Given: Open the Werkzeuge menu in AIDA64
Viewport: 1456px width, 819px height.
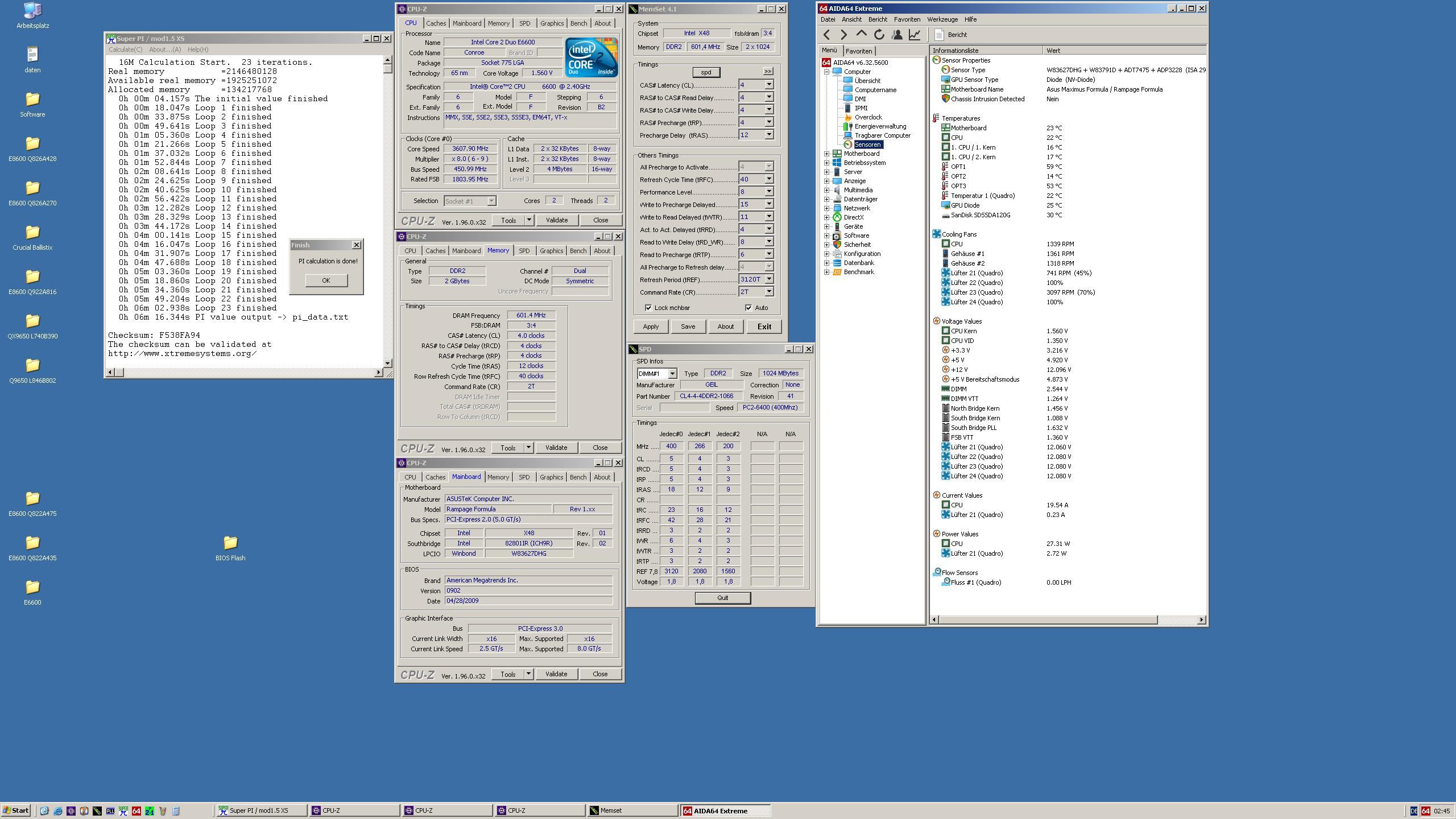Looking at the screenshot, I should (942, 19).
